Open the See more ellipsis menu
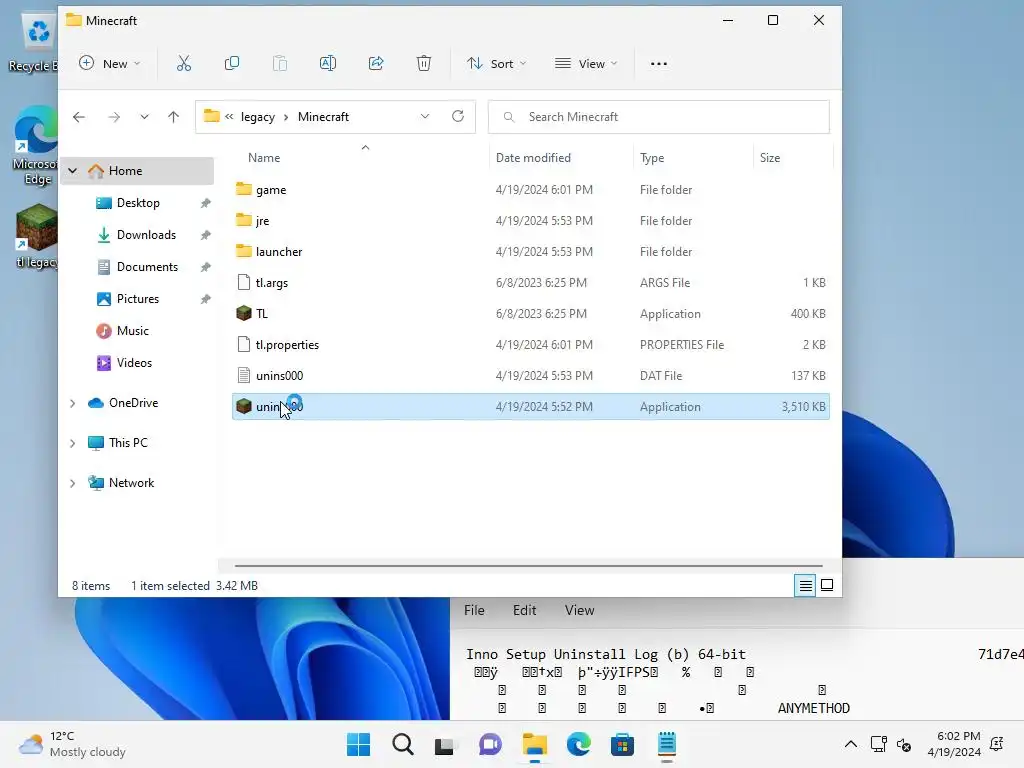Screen dimensions: 1024x768 click(659, 63)
